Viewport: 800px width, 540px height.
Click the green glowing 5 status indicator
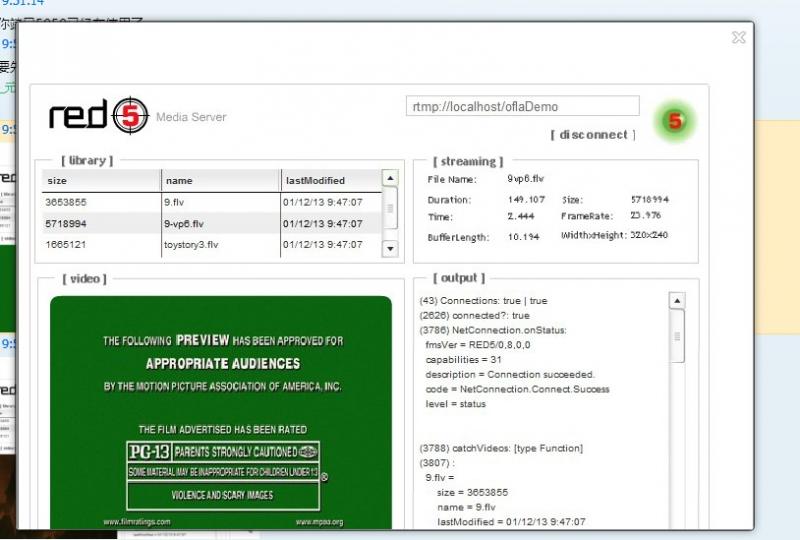pyautogui.click(x=674, y=121)
